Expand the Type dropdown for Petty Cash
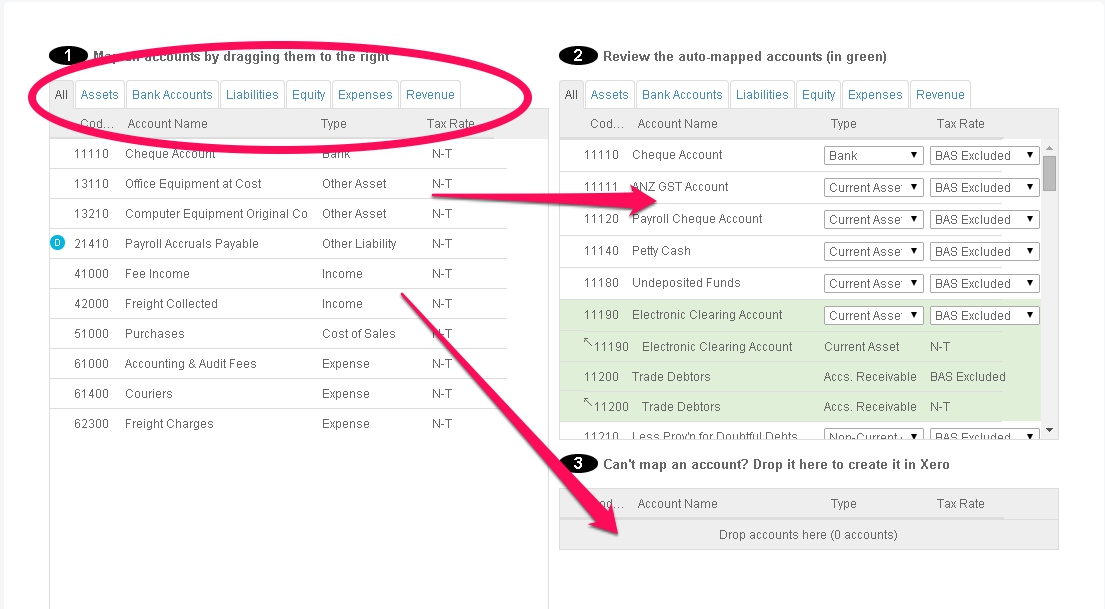Viewport: 1105px width, 609px height. (872, 252)
